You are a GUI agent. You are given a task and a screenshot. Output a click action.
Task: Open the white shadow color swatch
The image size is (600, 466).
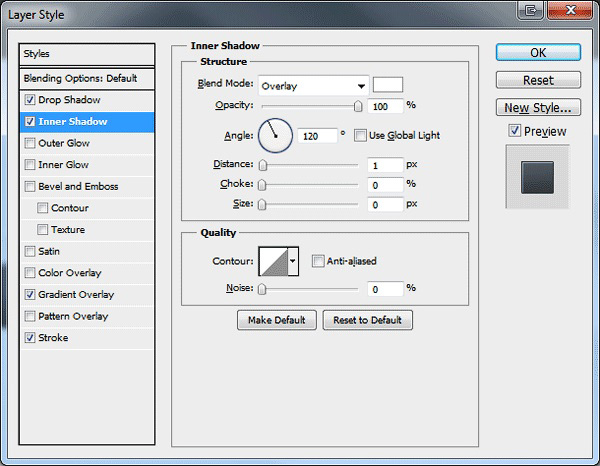[388, 85]
